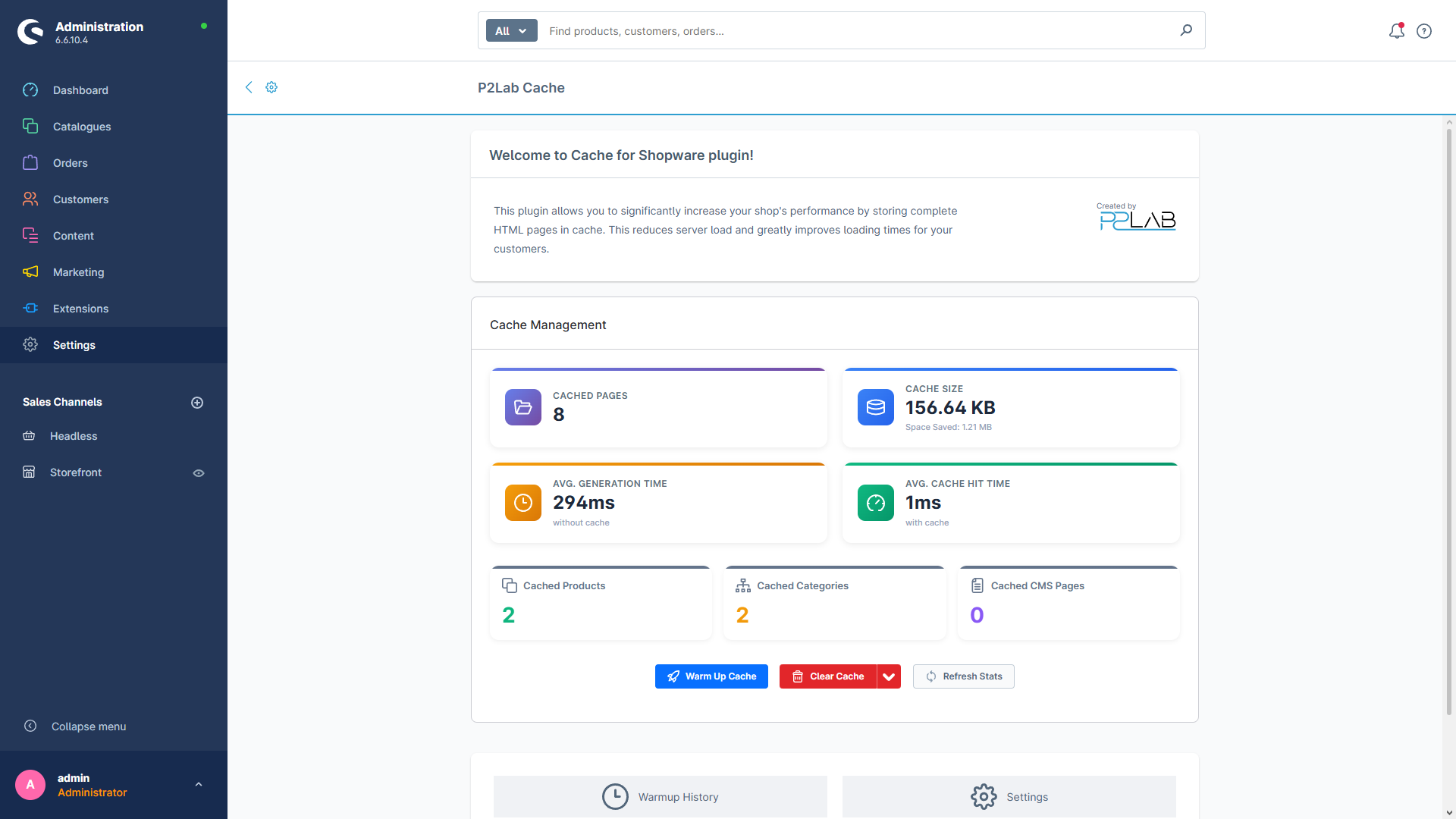
Task: Expand the All search filter dropdown
Action: click(x=511, y=31)
